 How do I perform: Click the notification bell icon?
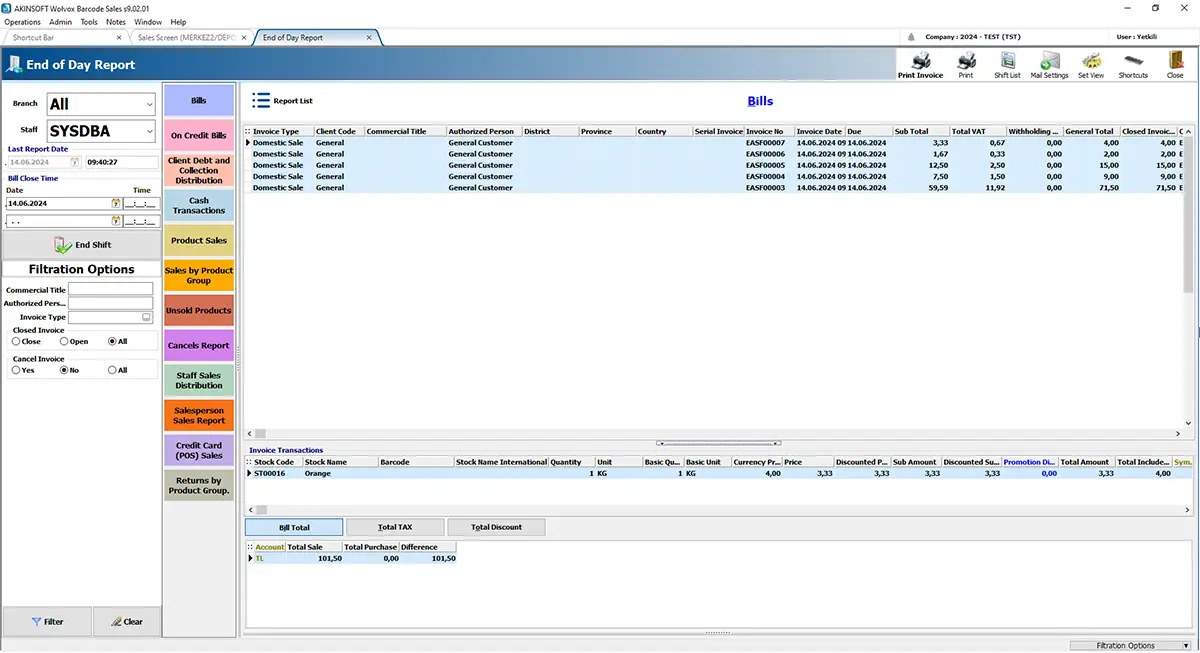coord(911,37)
